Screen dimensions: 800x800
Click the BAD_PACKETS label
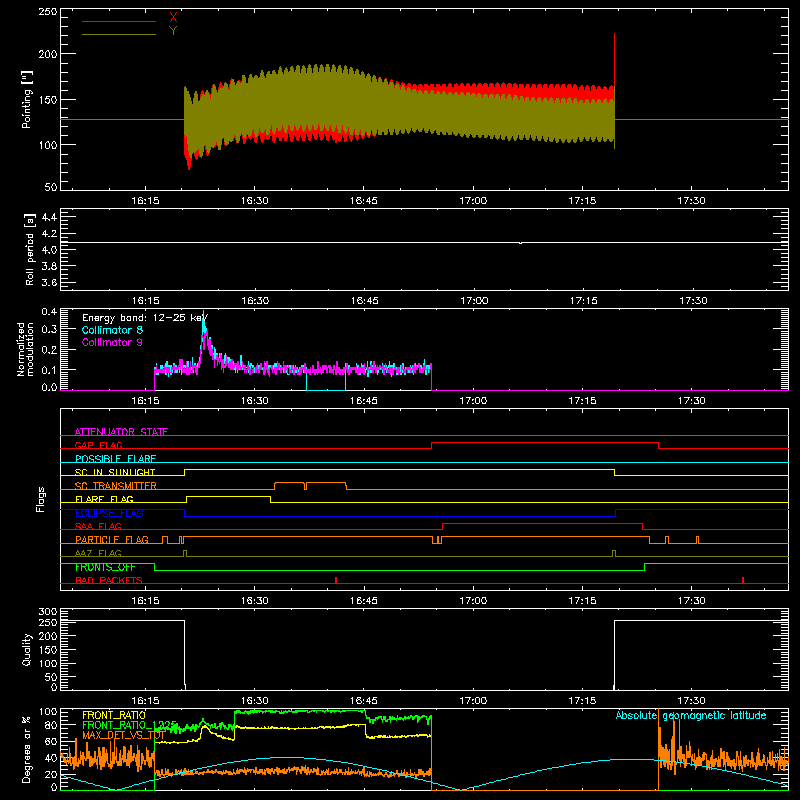coord(109,580)
